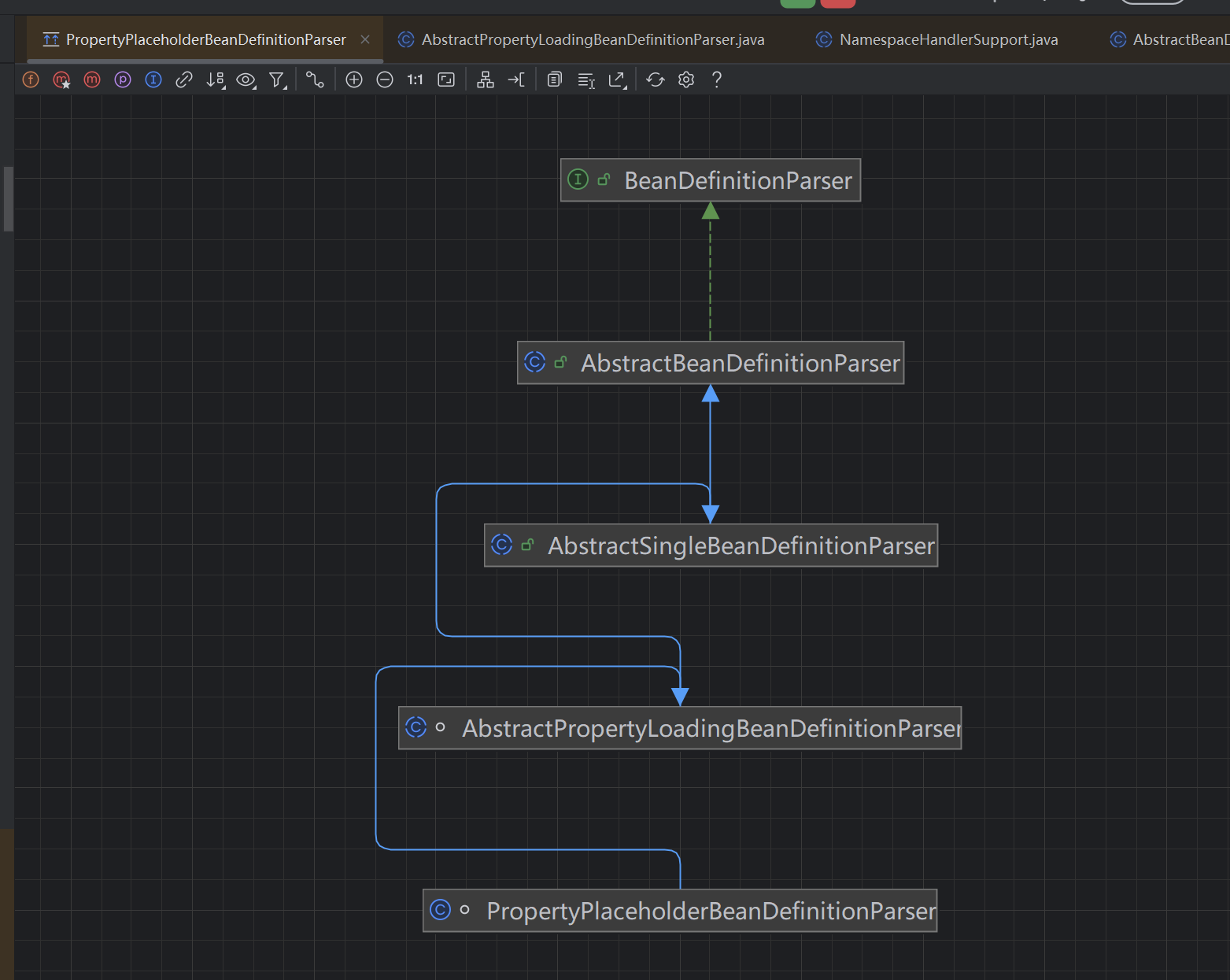1230x980 pixels.
Task: Click the class icon on AbstractSingleBeanDefinitionParser node
Action: pyautogui.click(x=501, y=545)
